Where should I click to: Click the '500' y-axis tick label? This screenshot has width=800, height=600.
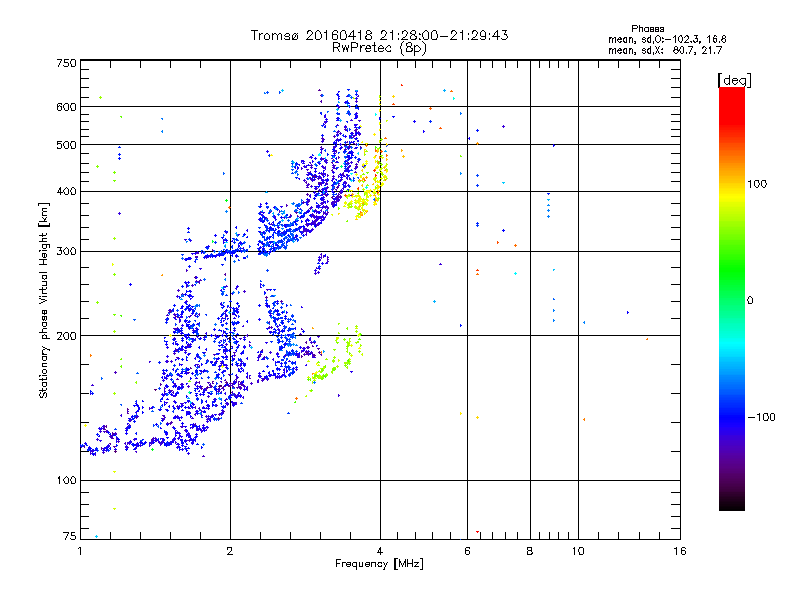click(66, 145)
